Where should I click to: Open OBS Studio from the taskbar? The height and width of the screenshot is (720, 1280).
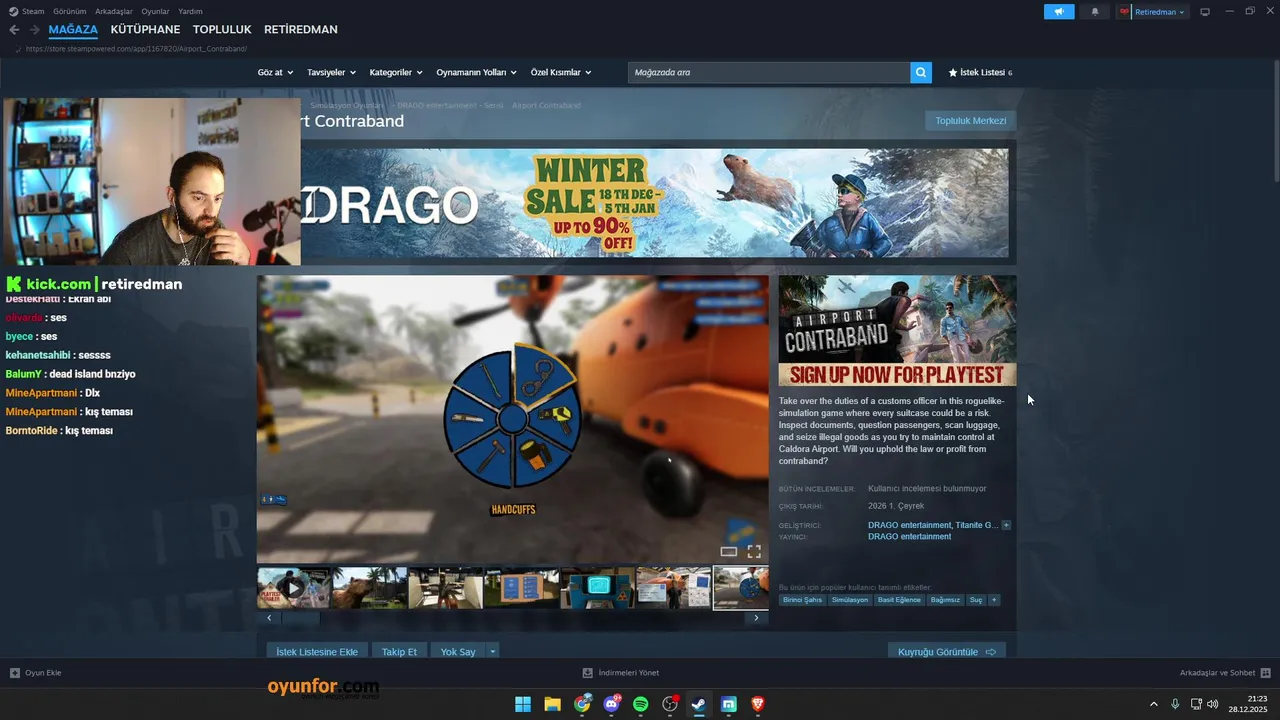click(670, 704)
